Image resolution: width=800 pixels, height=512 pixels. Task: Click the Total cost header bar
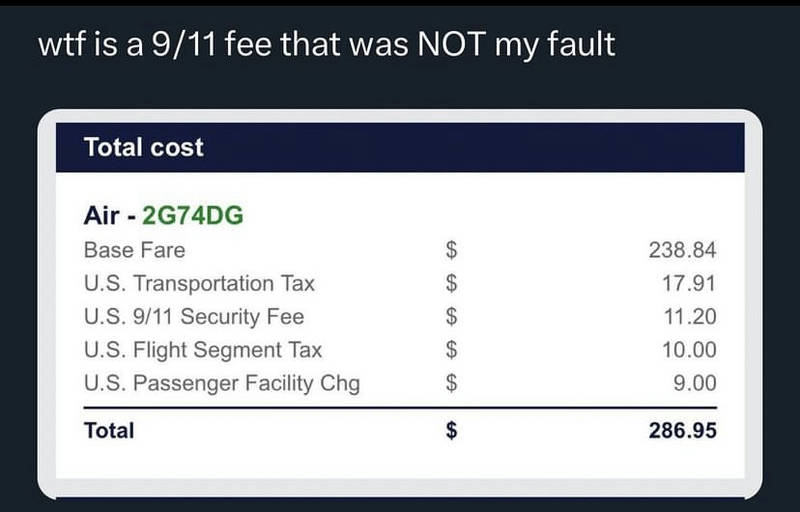click(x=400, y=147)
